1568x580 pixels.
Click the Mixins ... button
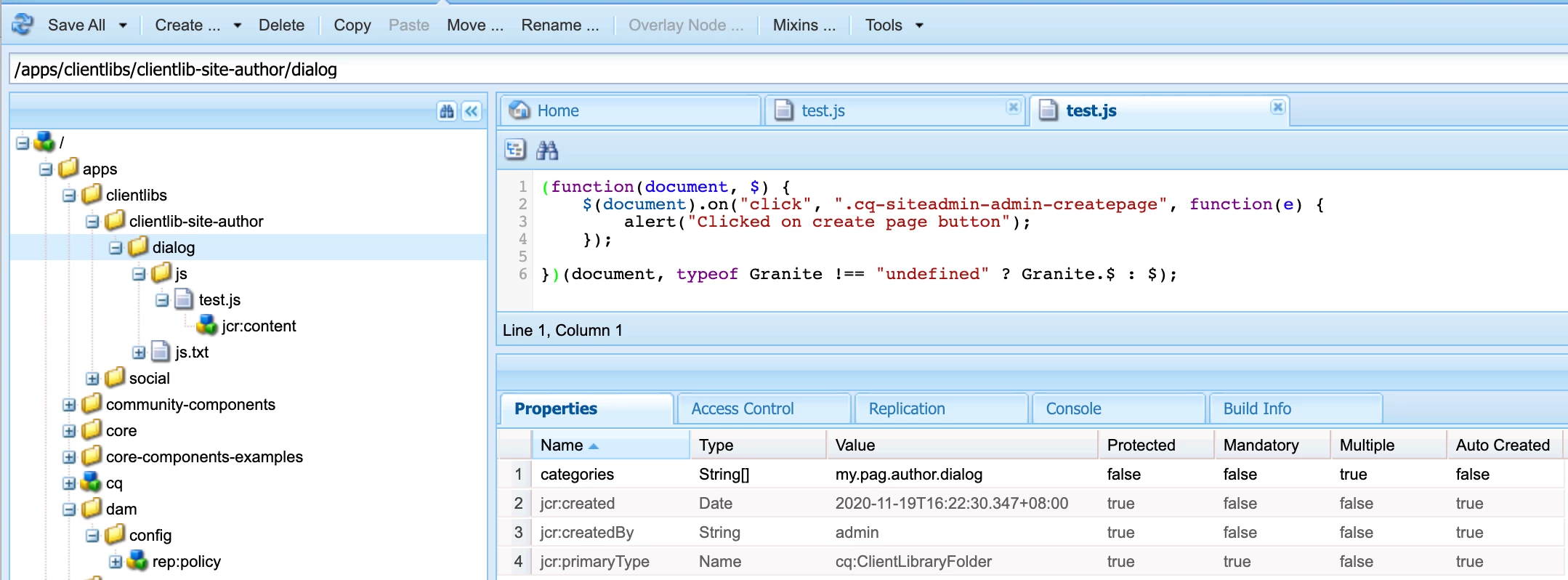click(x=804, y=25)
